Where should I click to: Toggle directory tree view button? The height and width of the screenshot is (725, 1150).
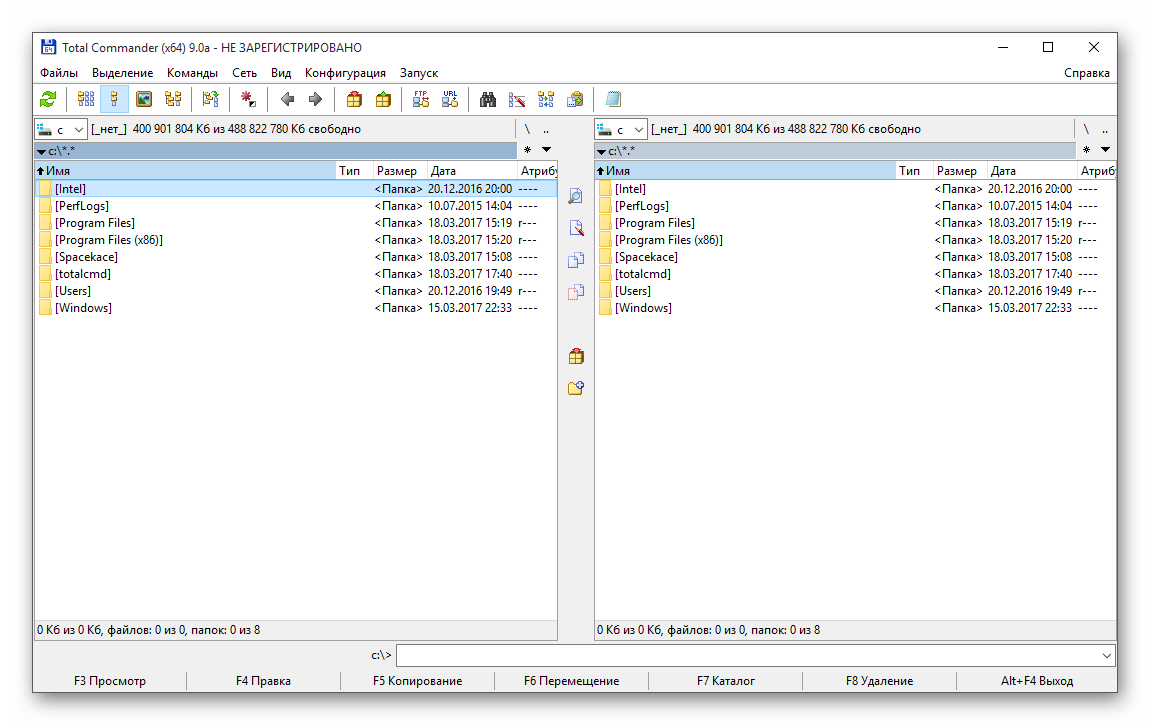point(173,99)
